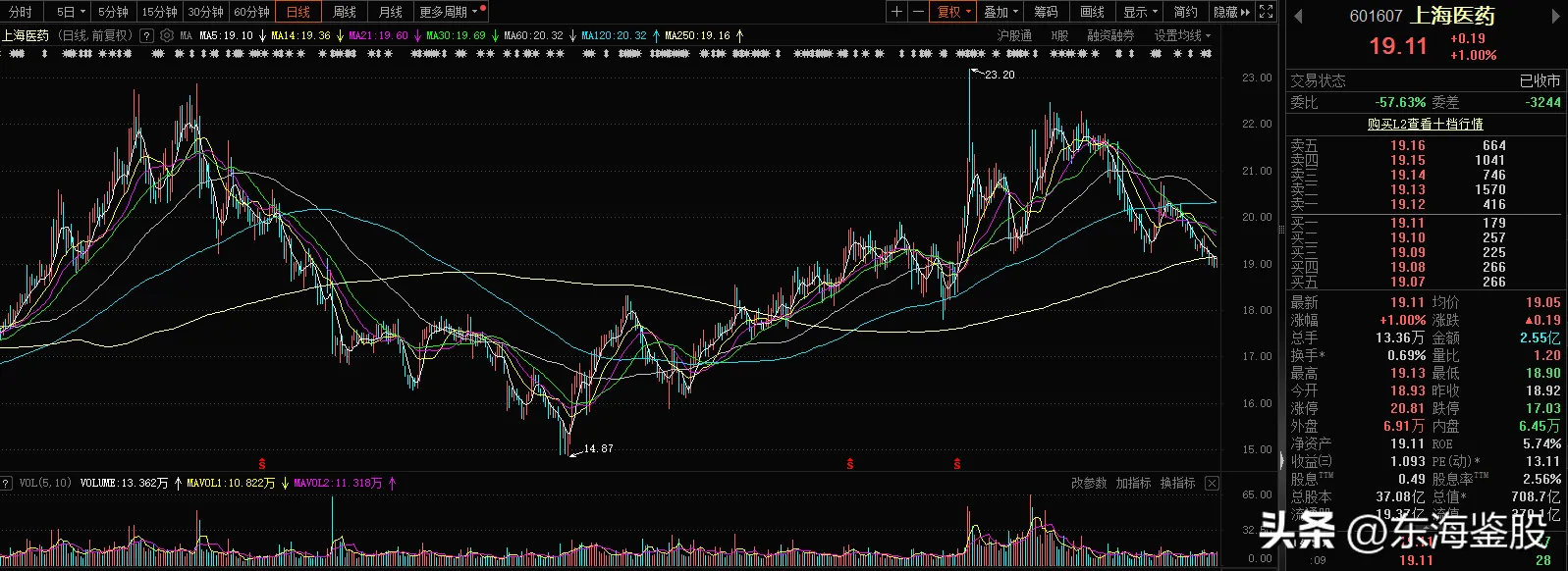Click the 上海医药 stock name in the side panel

pyautogui.click(x=1452, y=16)
